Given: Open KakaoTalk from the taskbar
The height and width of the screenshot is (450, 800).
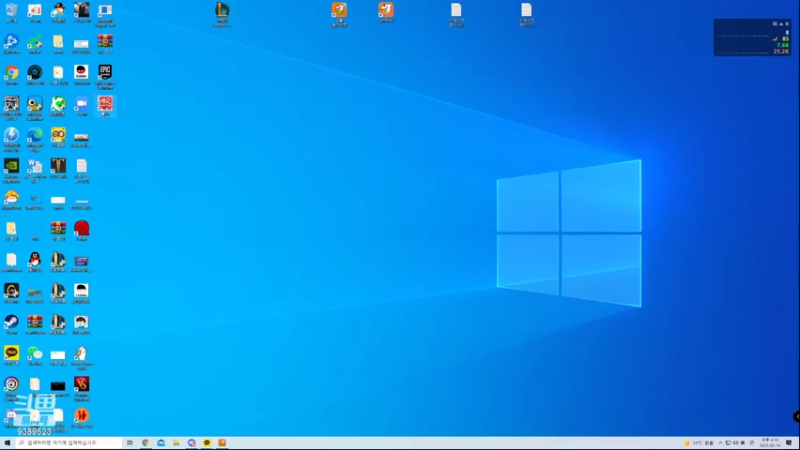Looking at the screenshot, I should point(207,443).
